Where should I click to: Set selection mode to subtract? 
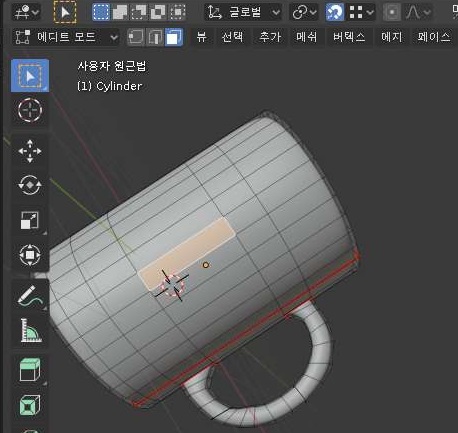[139, 12]
